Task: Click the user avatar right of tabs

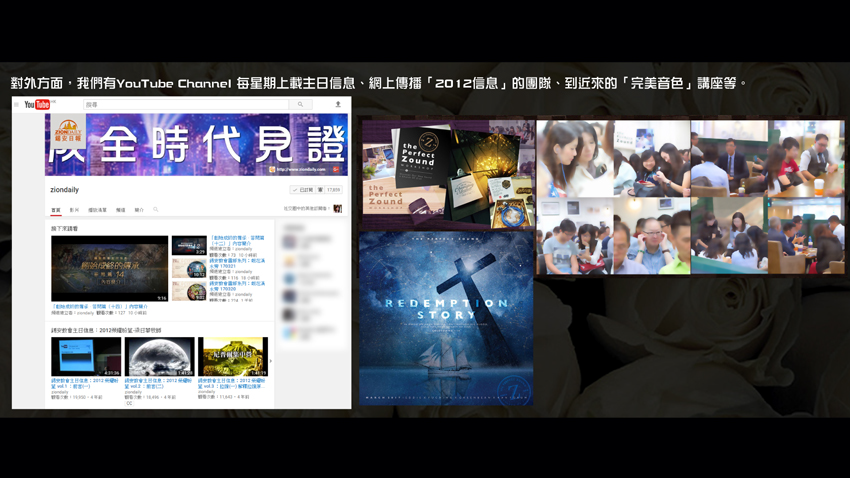Action: click(338, 209)
